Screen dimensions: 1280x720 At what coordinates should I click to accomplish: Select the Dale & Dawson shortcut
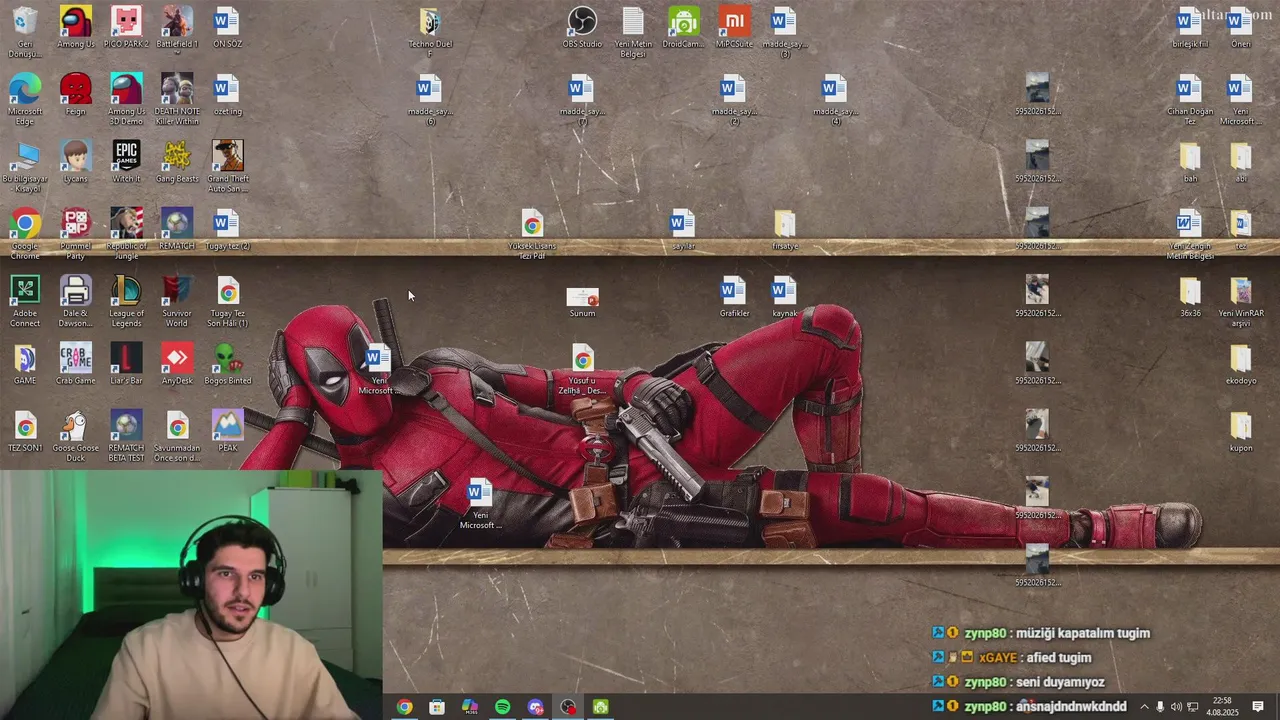[76, 301]
